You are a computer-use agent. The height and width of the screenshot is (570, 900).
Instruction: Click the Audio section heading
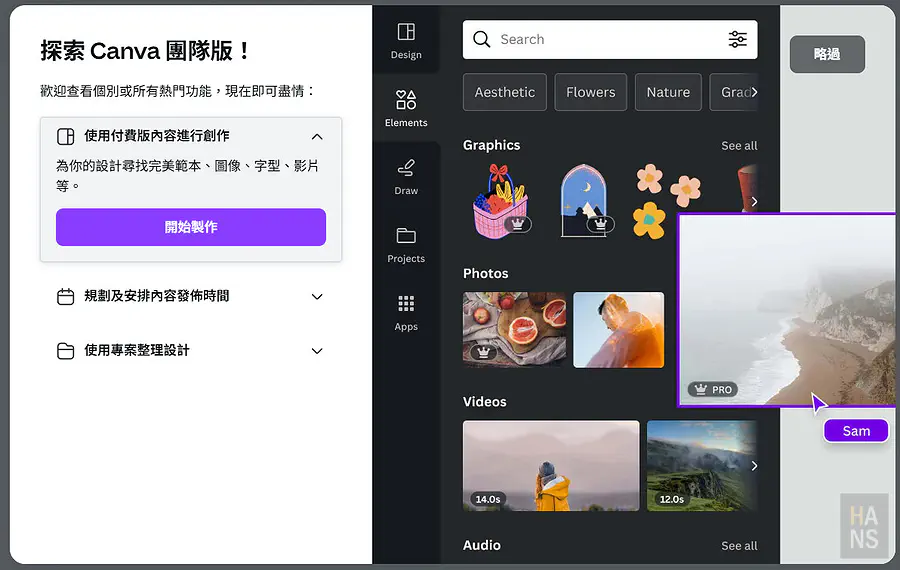tap(482, 545)
